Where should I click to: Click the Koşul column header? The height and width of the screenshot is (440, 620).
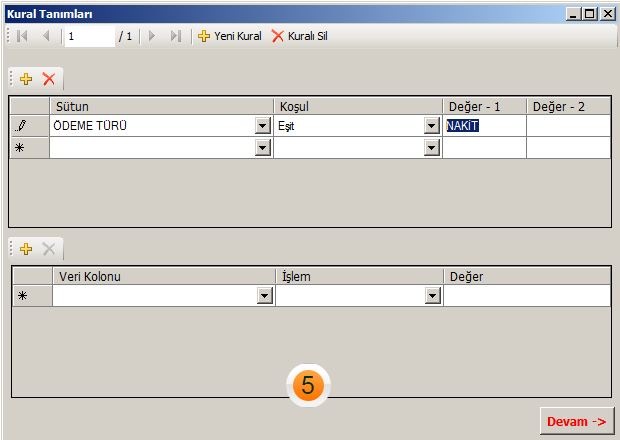click(358, 106)
